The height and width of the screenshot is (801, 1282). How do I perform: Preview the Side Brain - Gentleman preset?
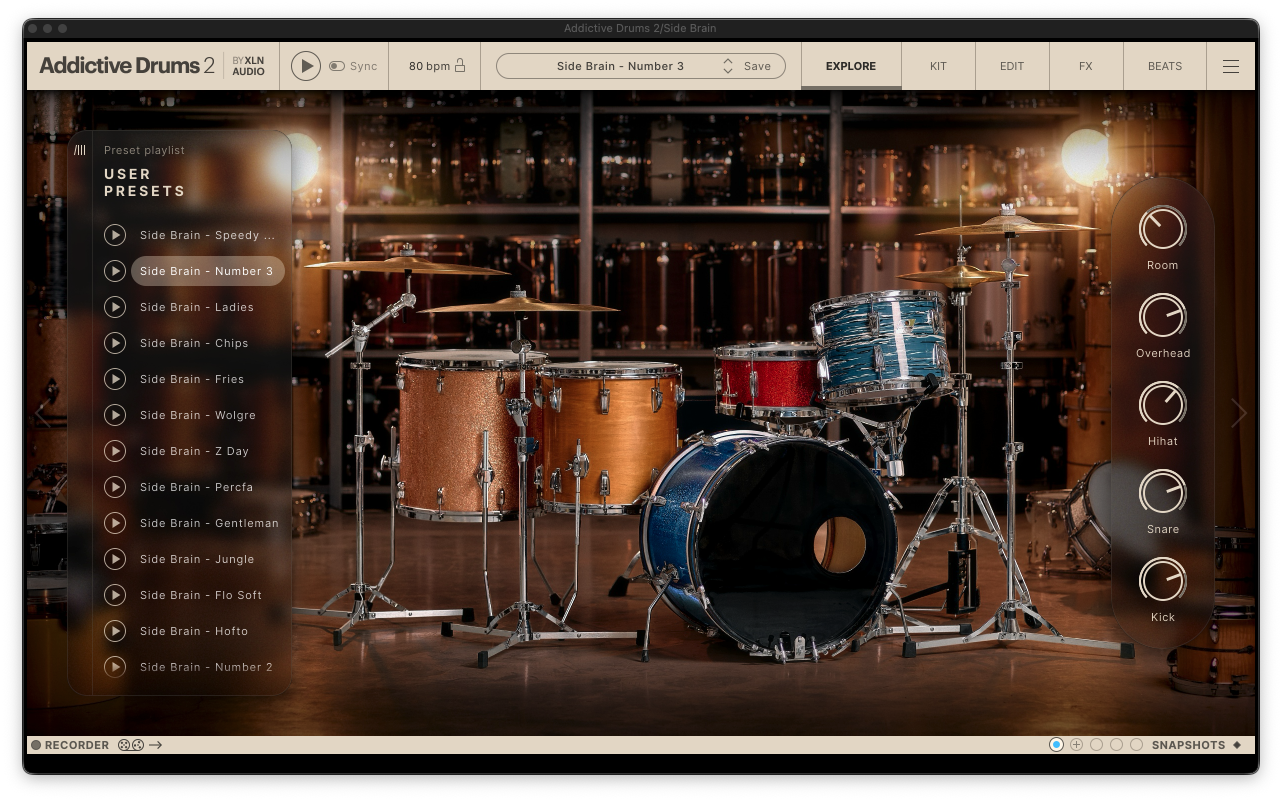(x=115, y=523)
